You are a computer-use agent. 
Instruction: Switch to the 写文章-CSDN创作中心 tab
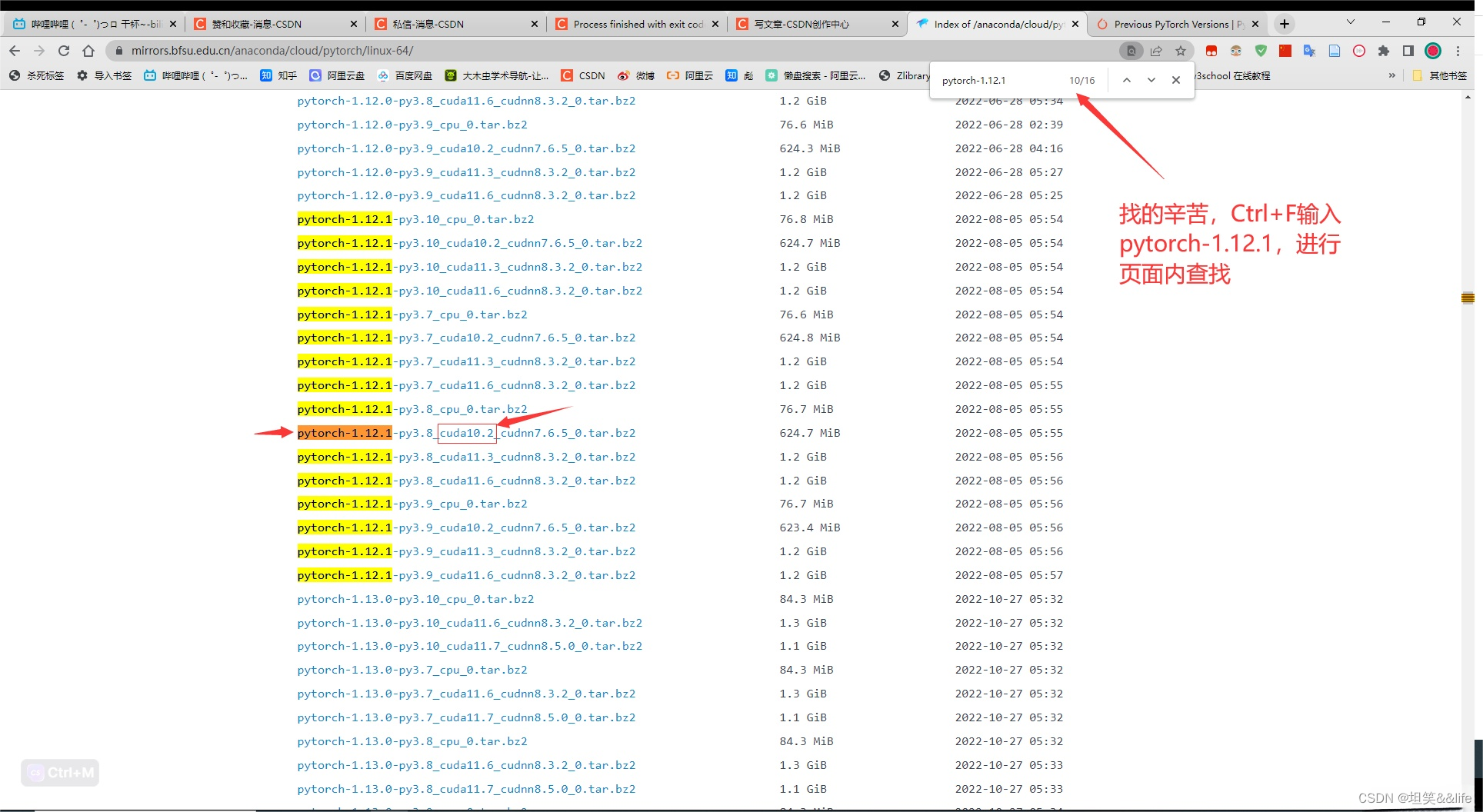tap(818, 24)
